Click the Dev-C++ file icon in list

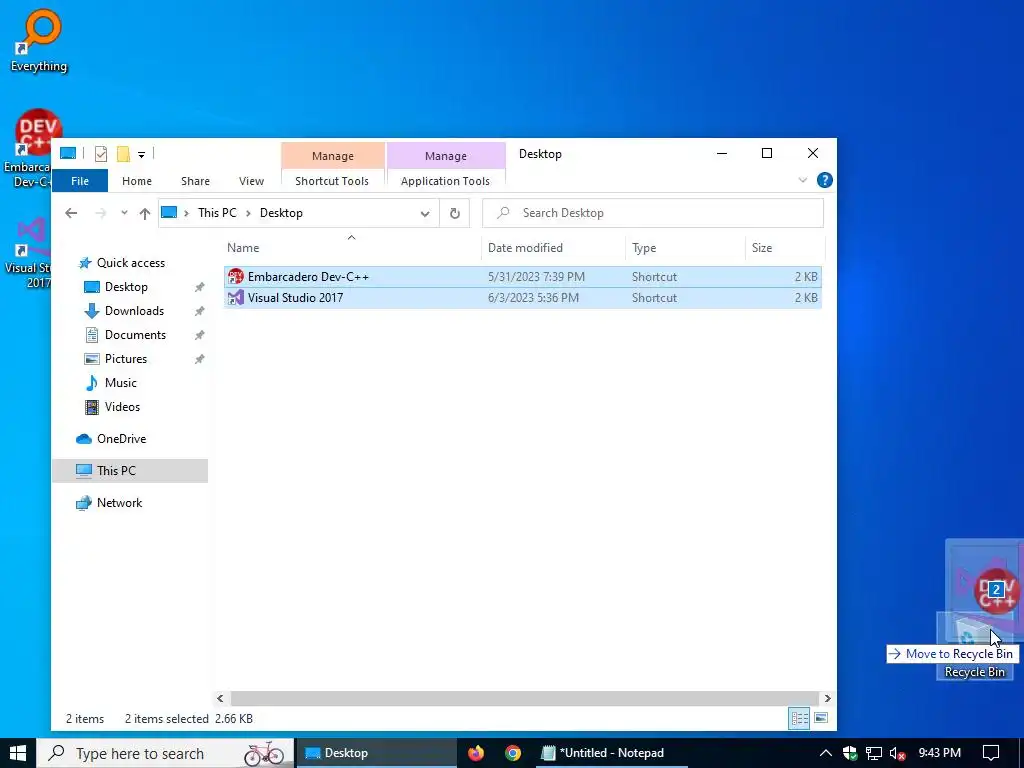[x=236, y=277]
